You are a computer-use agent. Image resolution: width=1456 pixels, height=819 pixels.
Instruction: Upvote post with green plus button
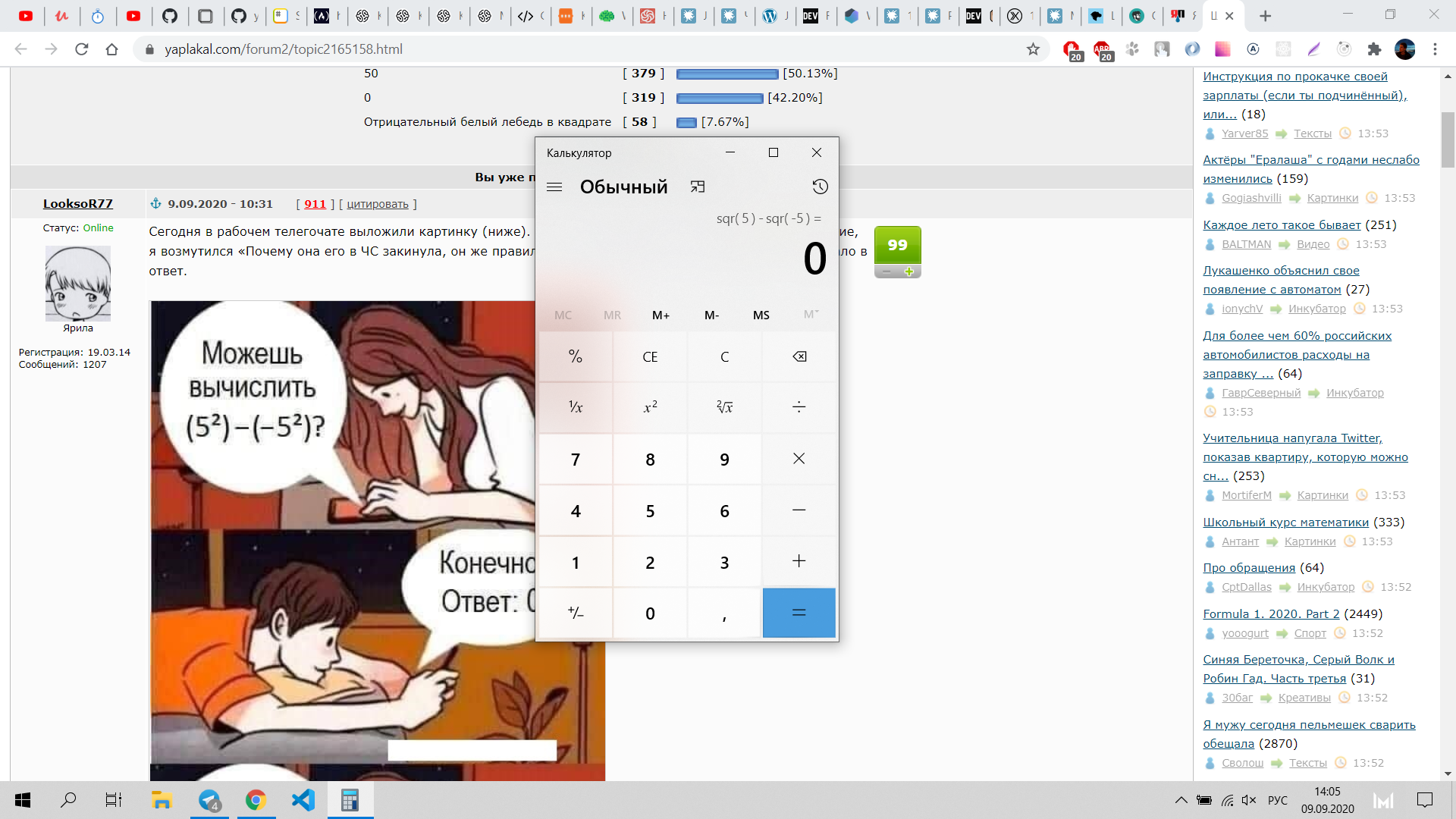[908, 271]
